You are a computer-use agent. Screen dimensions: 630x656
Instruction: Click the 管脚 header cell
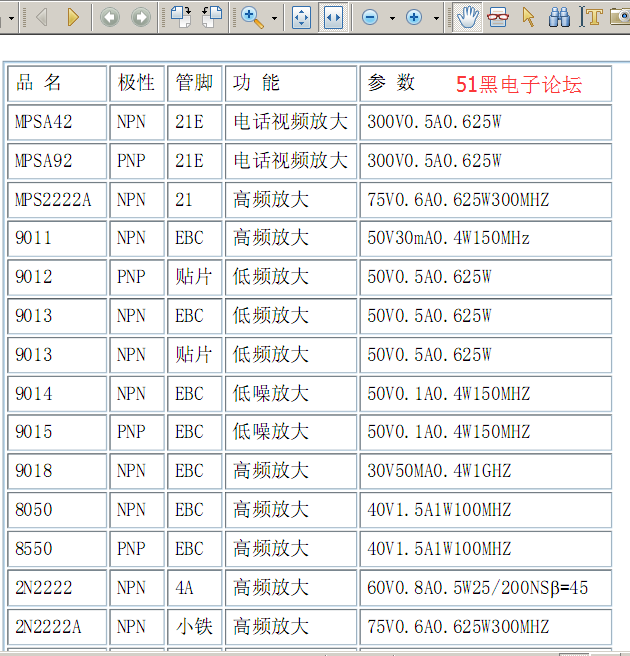(x=195, y=83)
